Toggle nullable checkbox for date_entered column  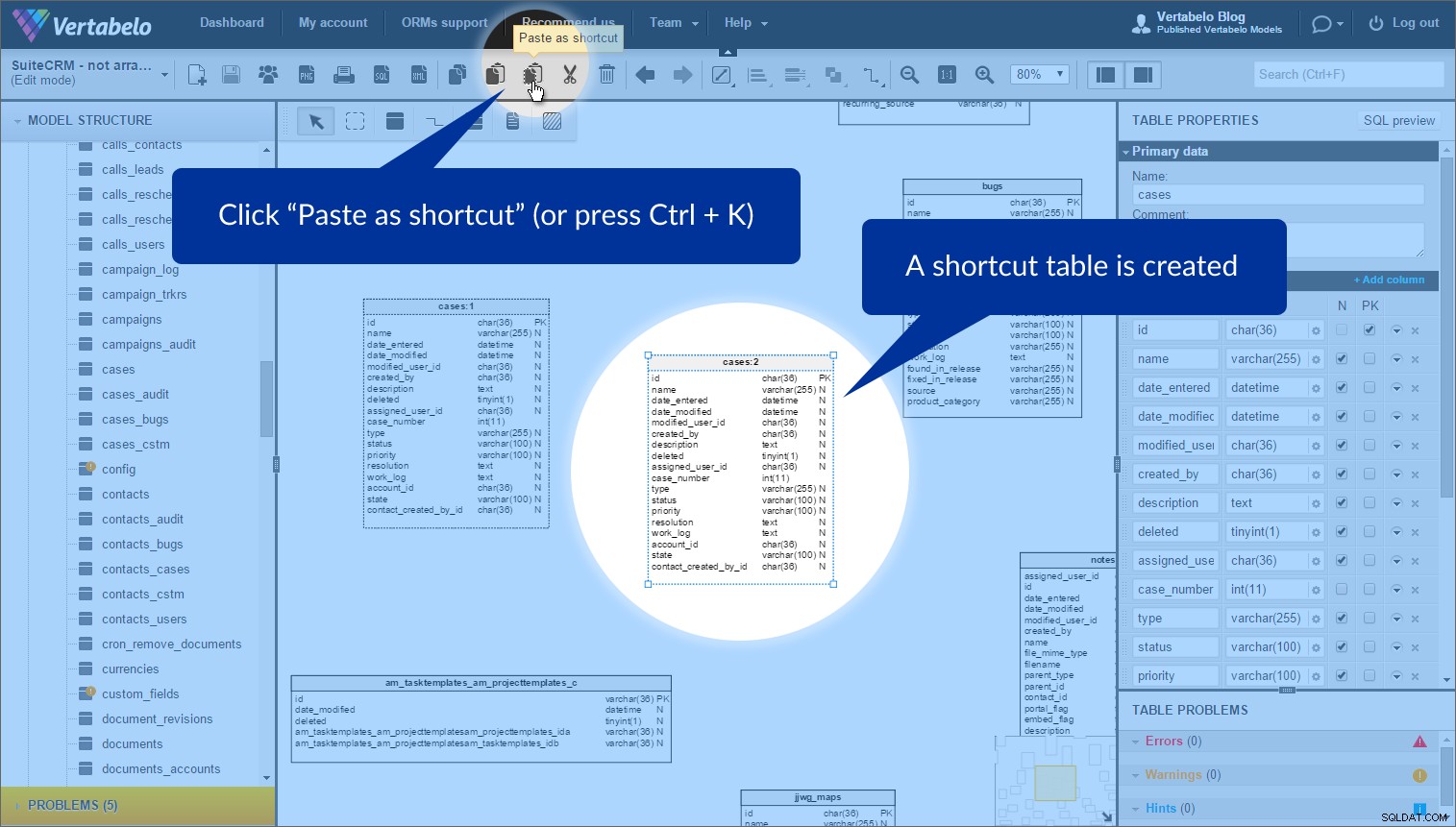tap(1342, 387)
